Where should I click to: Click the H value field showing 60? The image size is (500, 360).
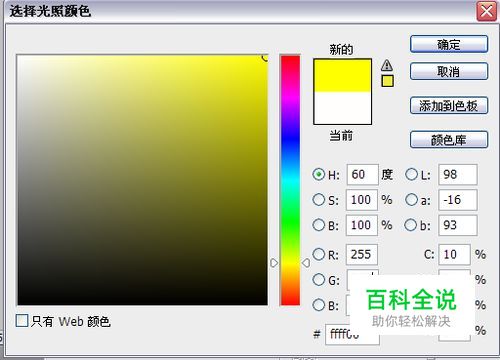(x=363, y=174)
